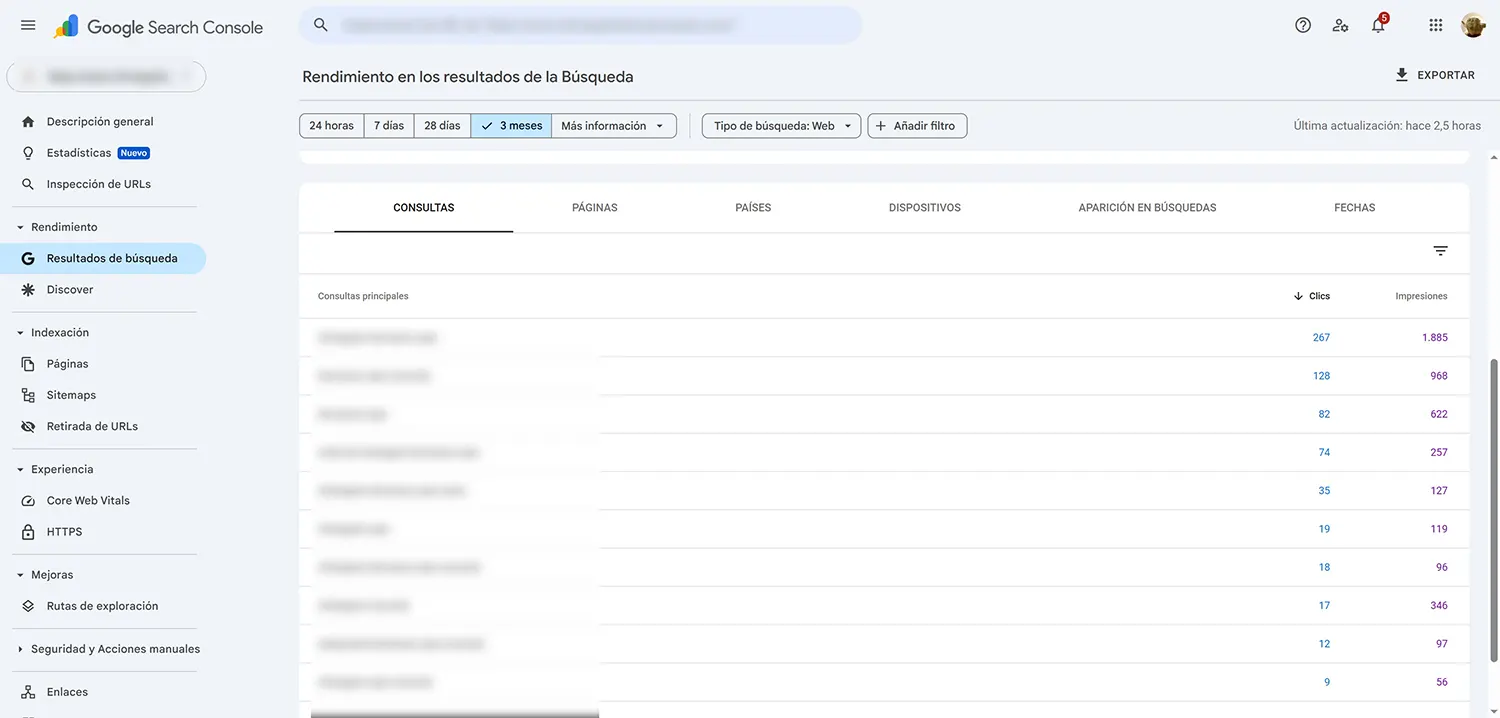The width and height of the screenshot is (1500, 718).
Task: Add a filter with Añadir filtro
Action: (916, 125)
